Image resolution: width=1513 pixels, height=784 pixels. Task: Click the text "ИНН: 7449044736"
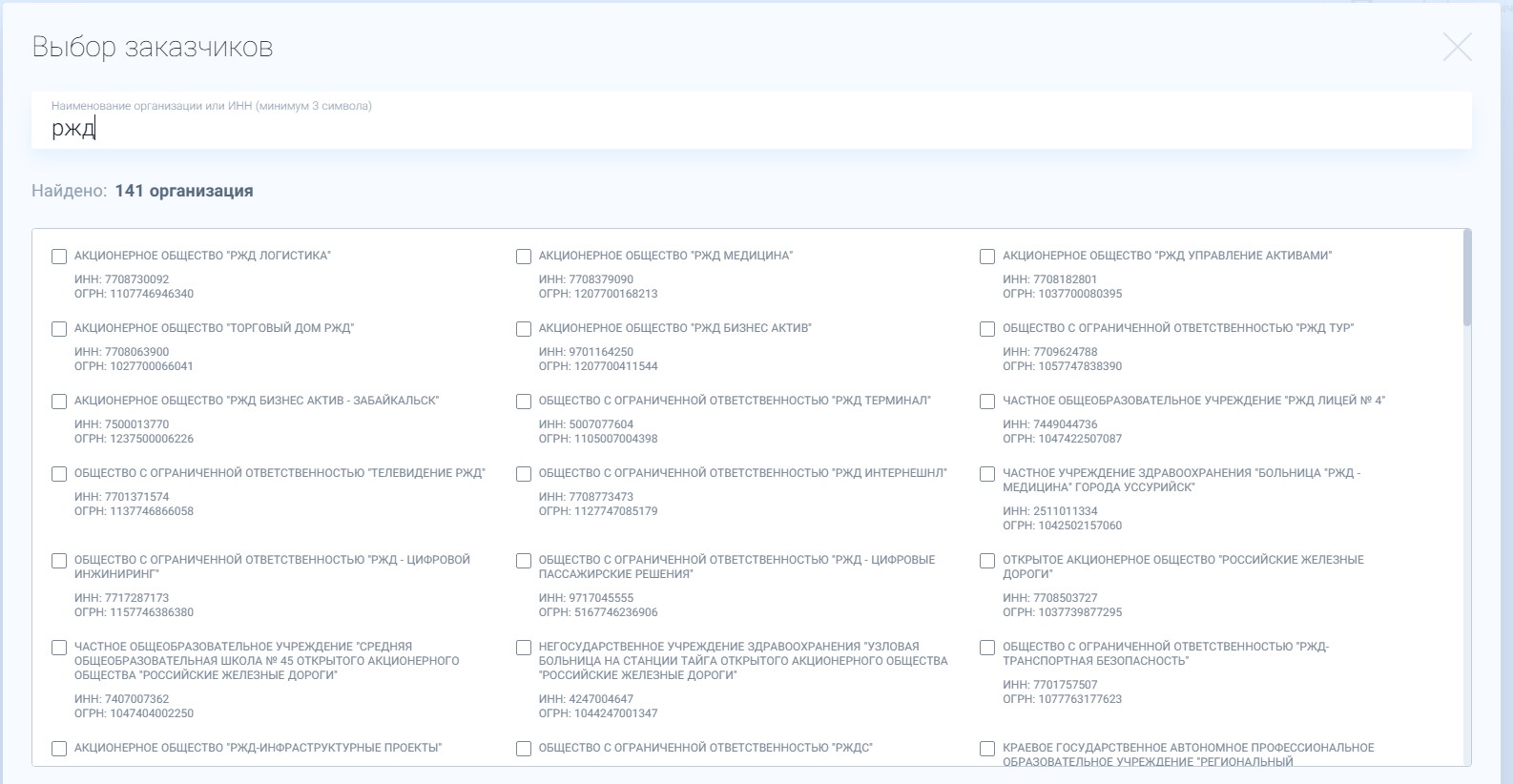[1050, 424]
